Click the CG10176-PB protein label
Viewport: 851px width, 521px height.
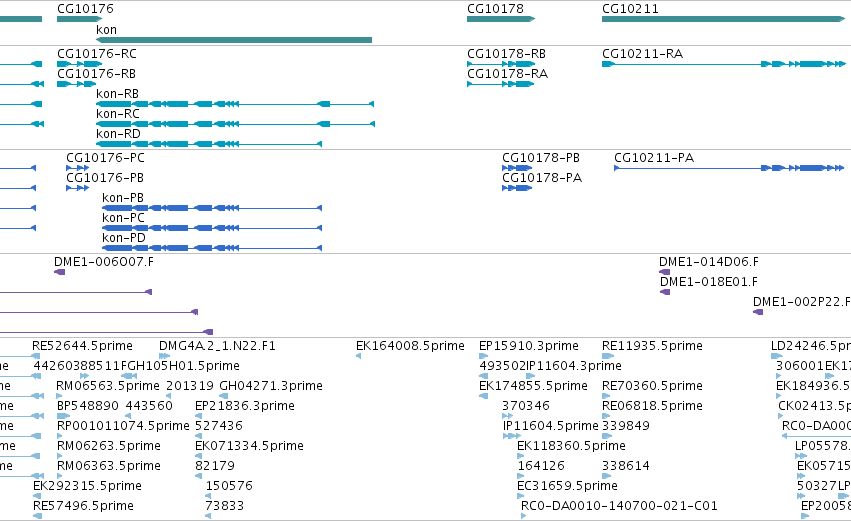(105, 178)
